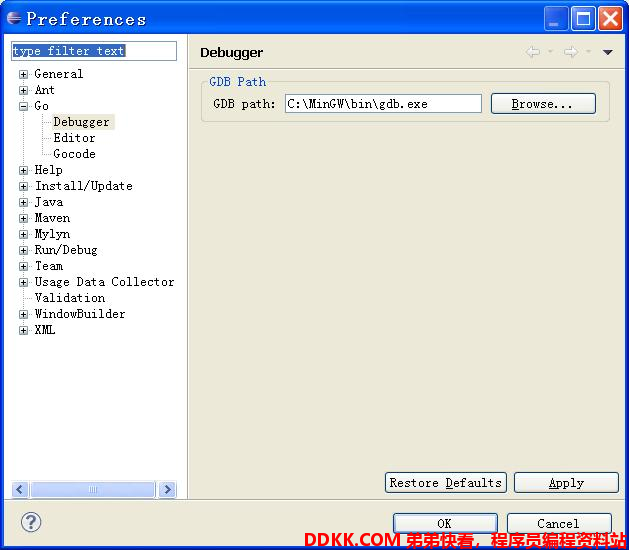Select the Go label in the tree
The image size is (629, 550).
[41, 106]
